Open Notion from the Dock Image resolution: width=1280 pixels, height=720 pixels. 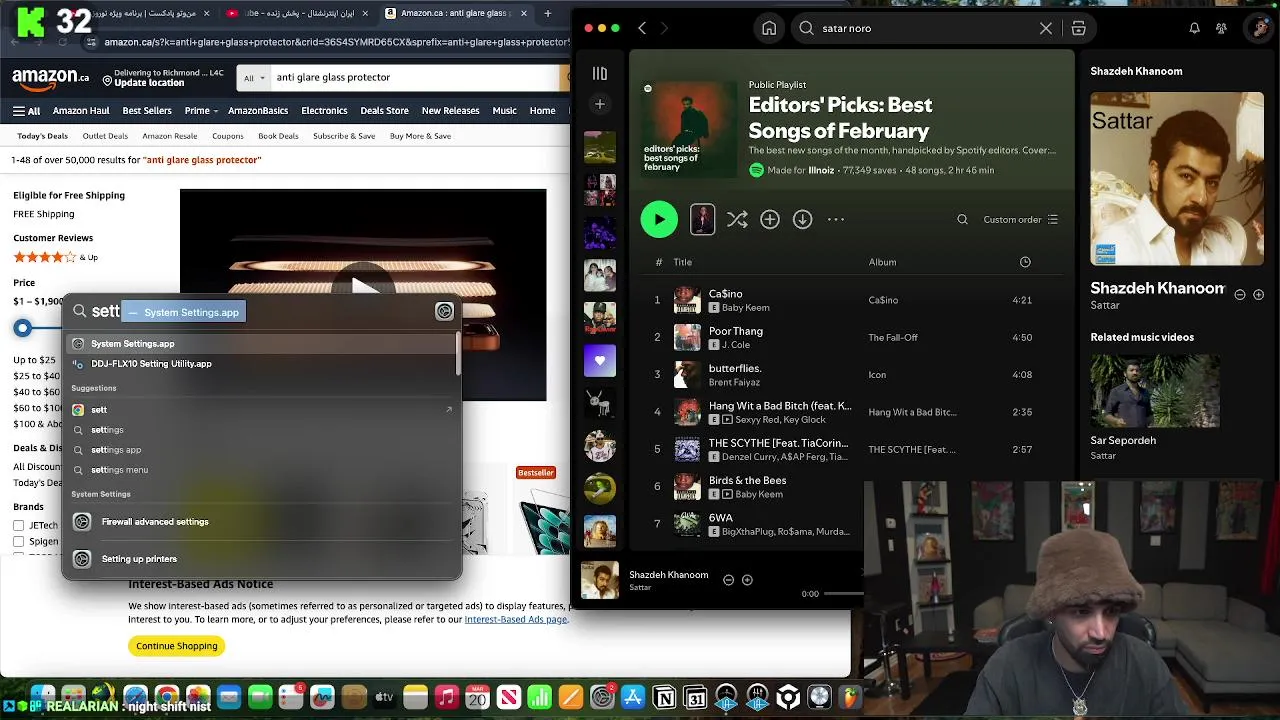[664, 697]
